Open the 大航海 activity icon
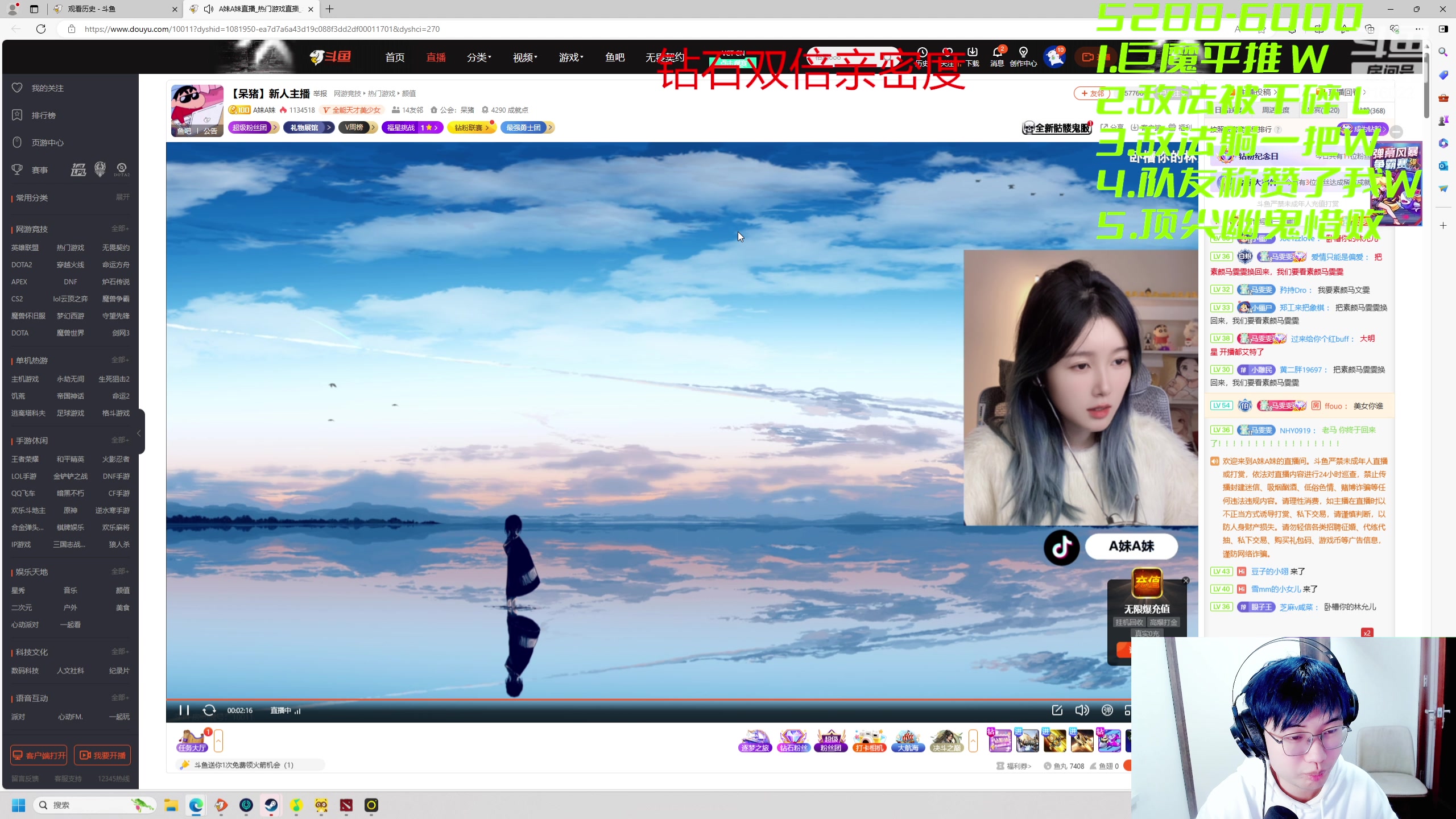1456x819 pixels. click(x=908, y=741)
